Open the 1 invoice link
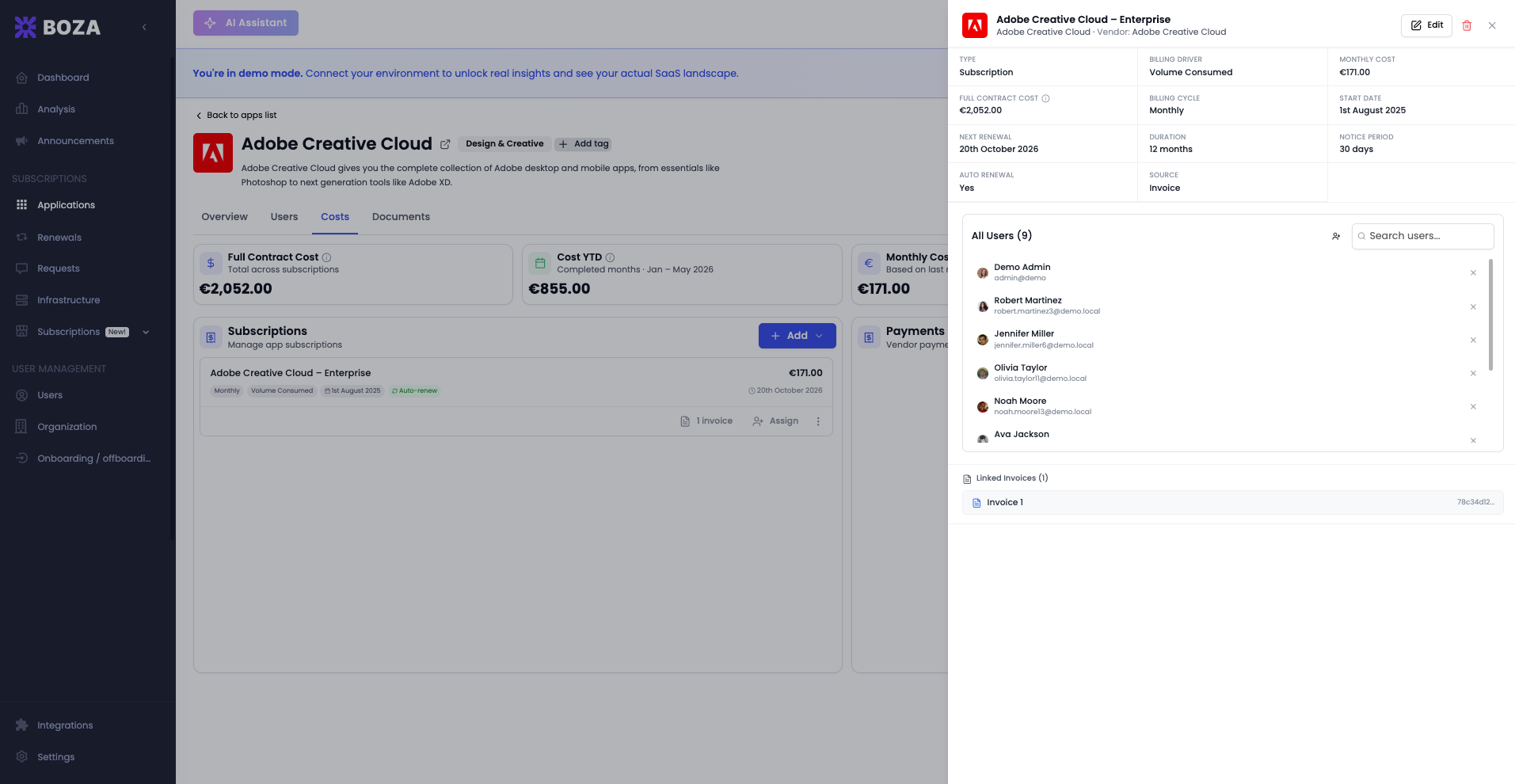The image size is (1515, 784). click(706, 421)
